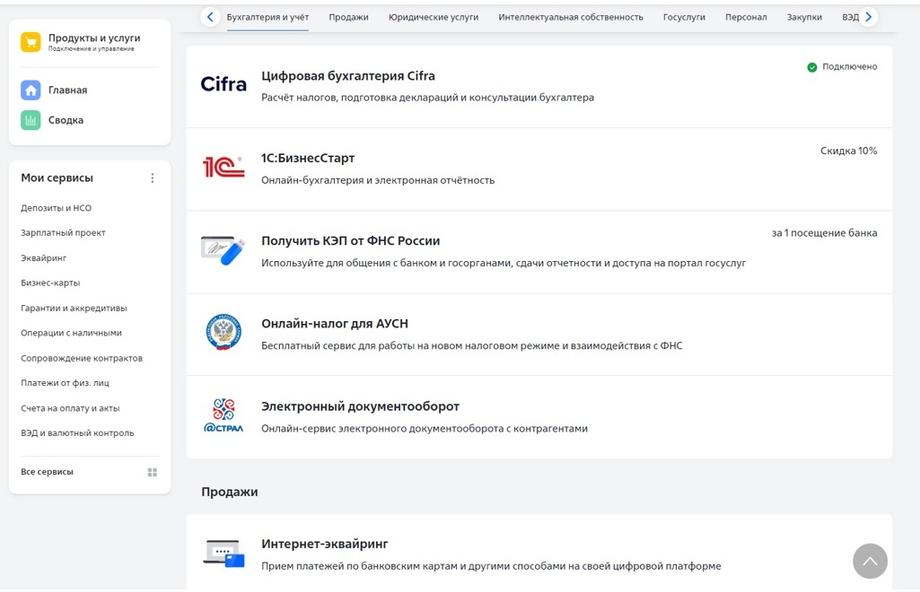Click the Астрал electronic document flow logo
This screenshot has height=592, width=920.
[x=223, y=415]
